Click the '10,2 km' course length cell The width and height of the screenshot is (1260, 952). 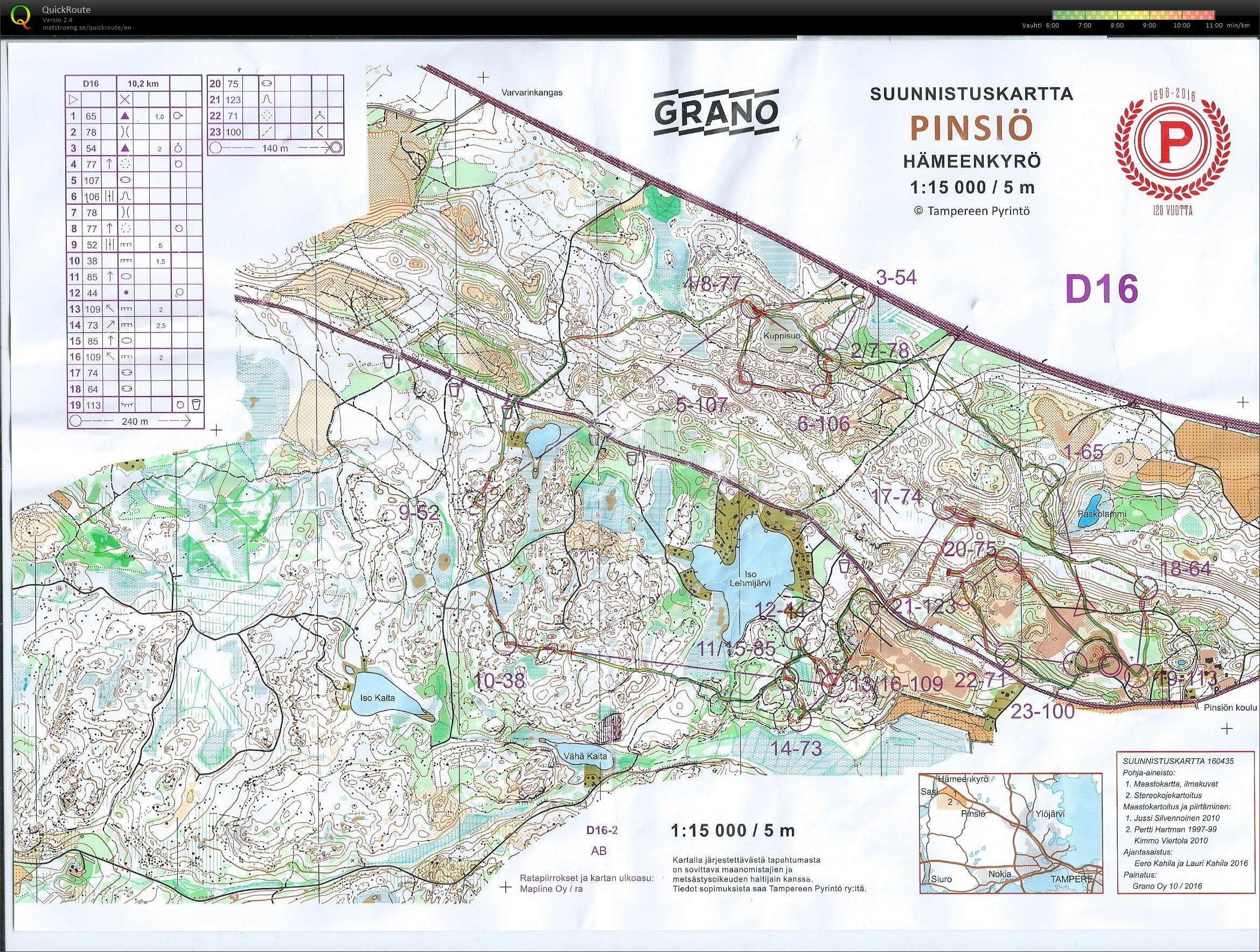(143, 83)
